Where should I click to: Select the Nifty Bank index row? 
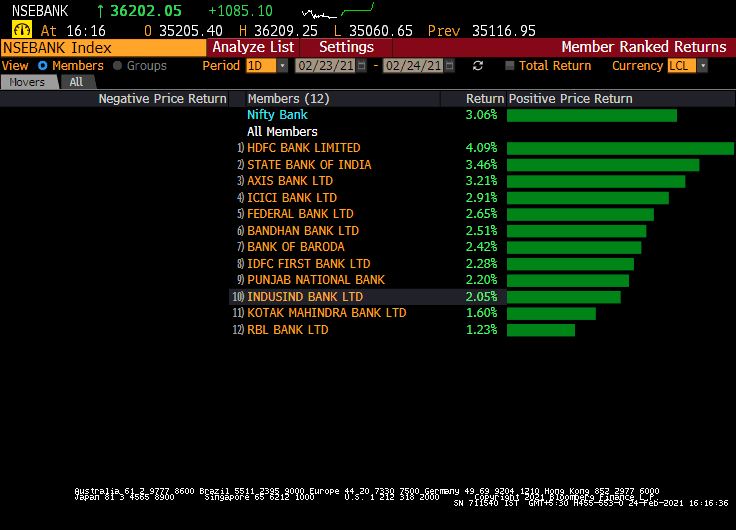277,115
